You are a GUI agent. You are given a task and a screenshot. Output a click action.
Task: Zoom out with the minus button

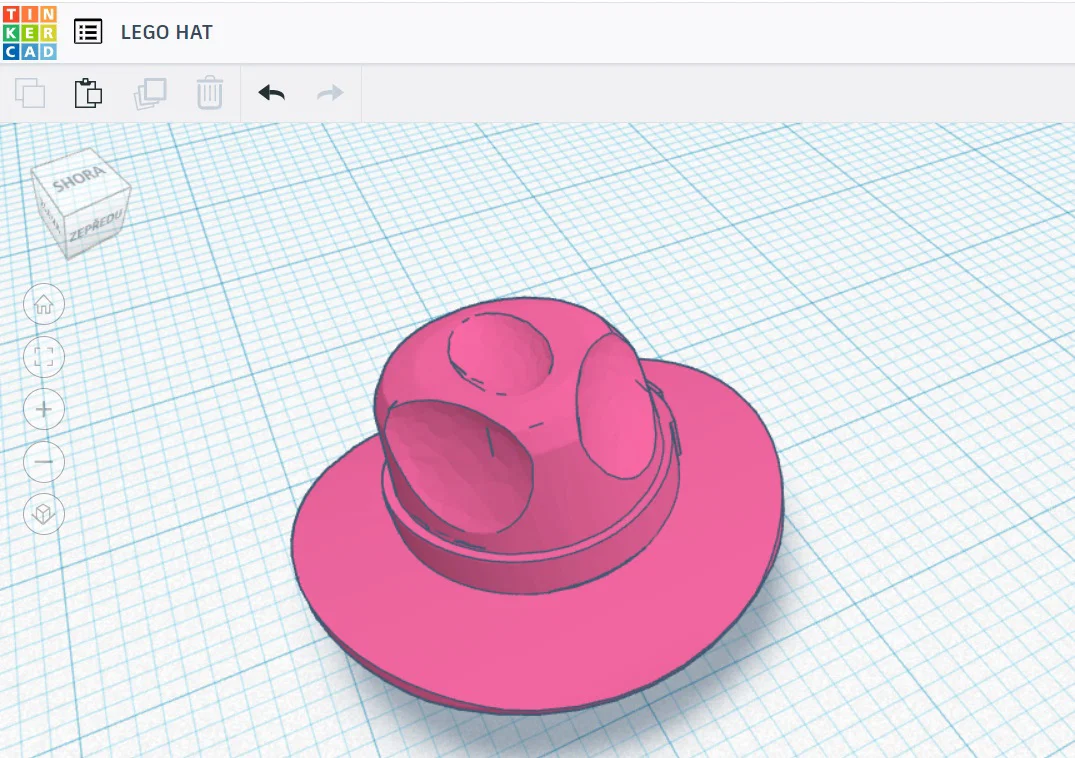[44, 461]
